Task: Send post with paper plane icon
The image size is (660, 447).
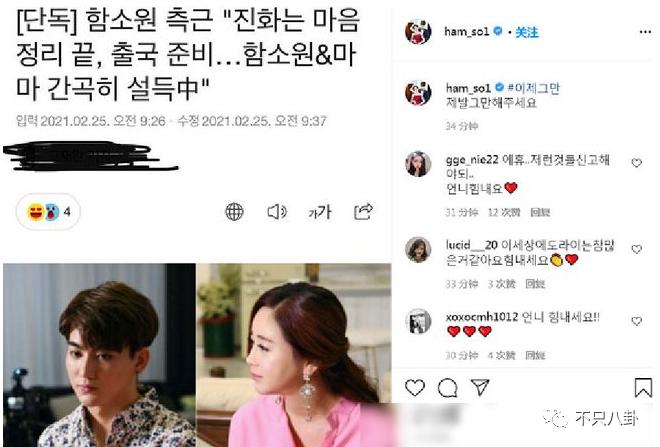Action: 480,387
